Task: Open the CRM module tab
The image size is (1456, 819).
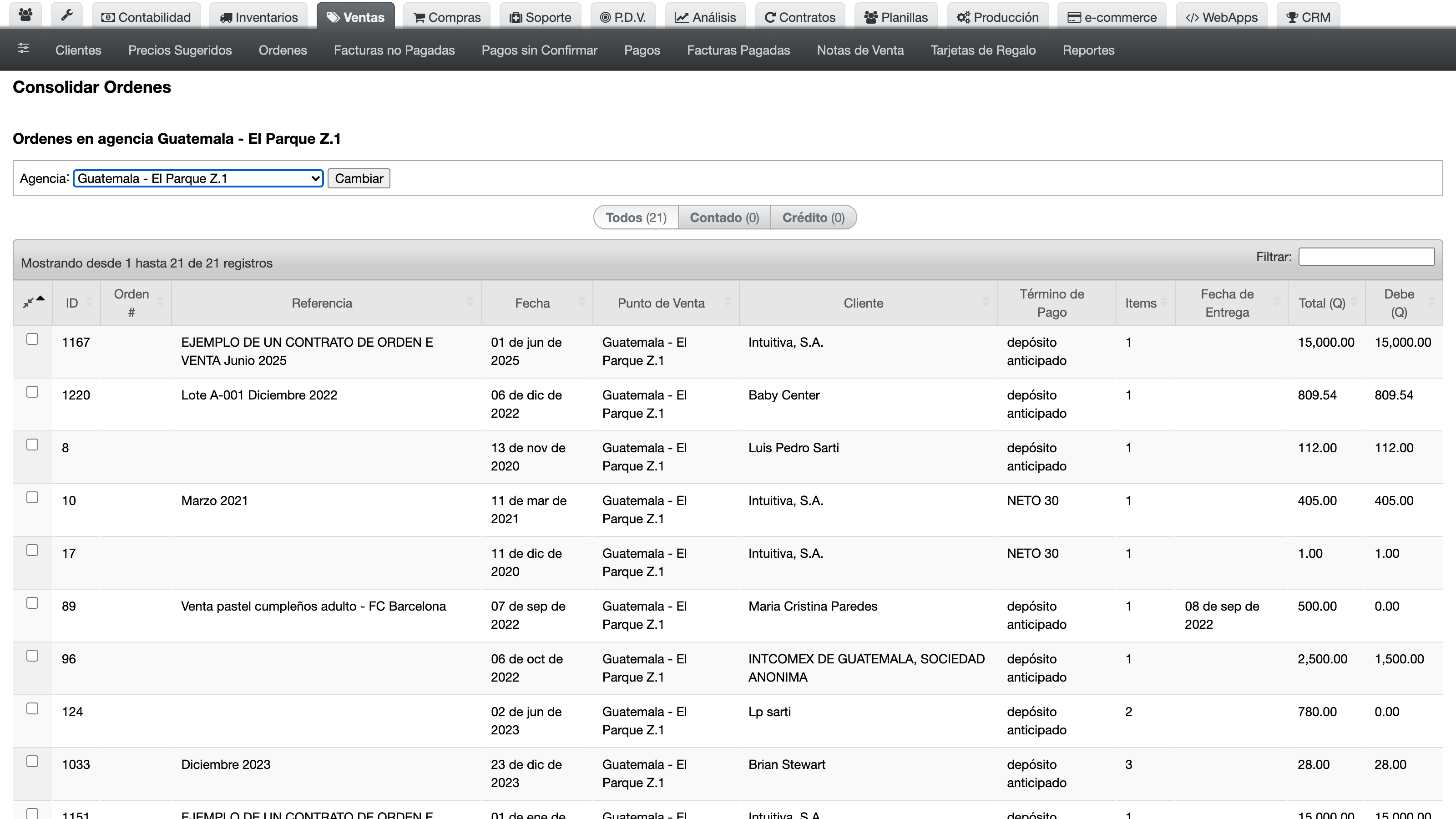Action: (1308, 17)
